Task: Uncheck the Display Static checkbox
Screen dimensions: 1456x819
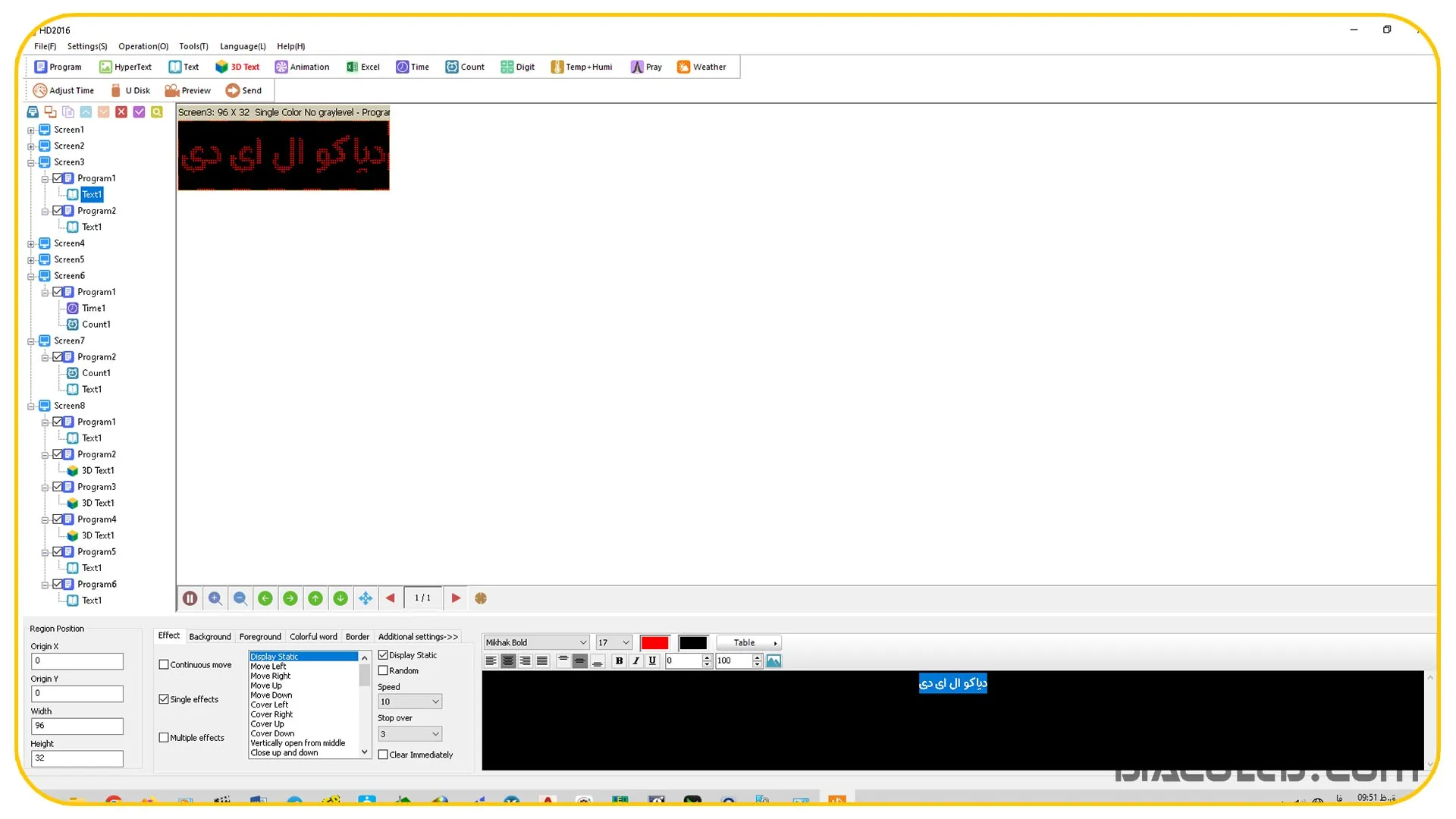Action: pyautogui.click(x=383, y=655)
